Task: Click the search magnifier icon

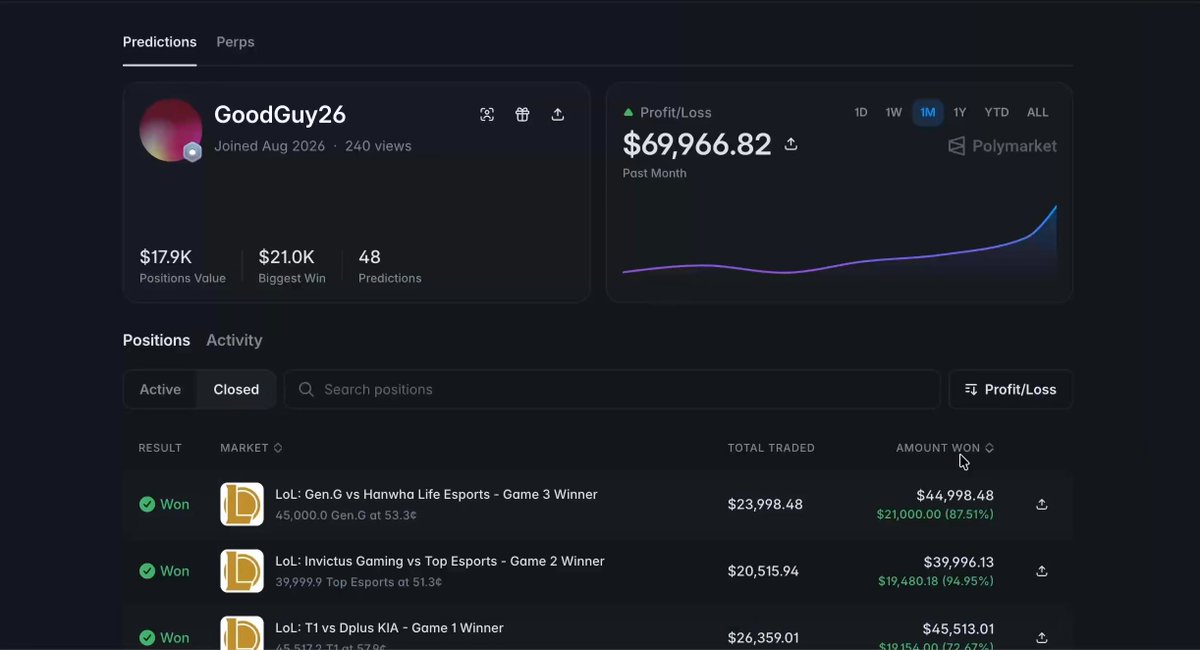Action: tap(306, 389)
